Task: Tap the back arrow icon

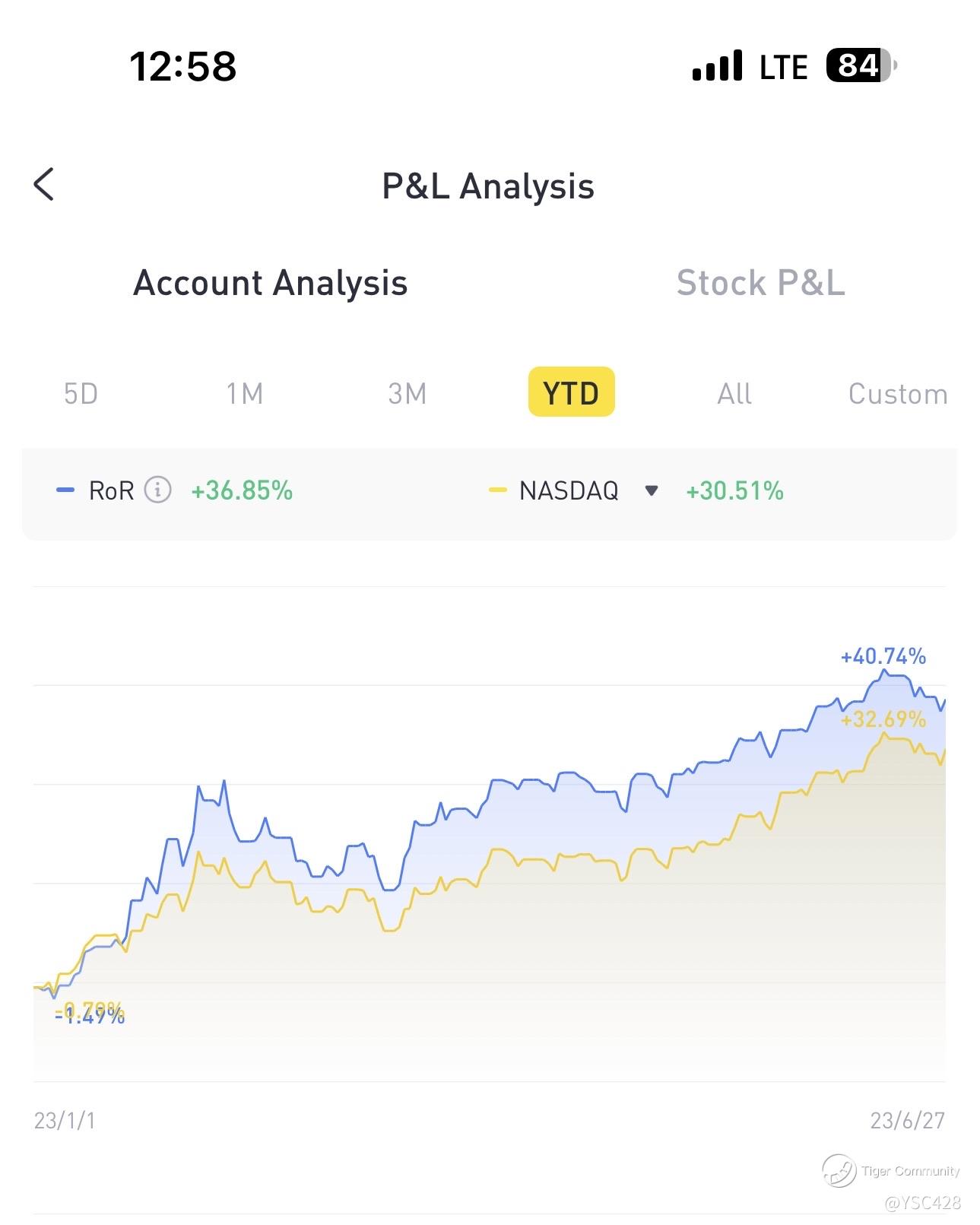Action: point(44,184)
